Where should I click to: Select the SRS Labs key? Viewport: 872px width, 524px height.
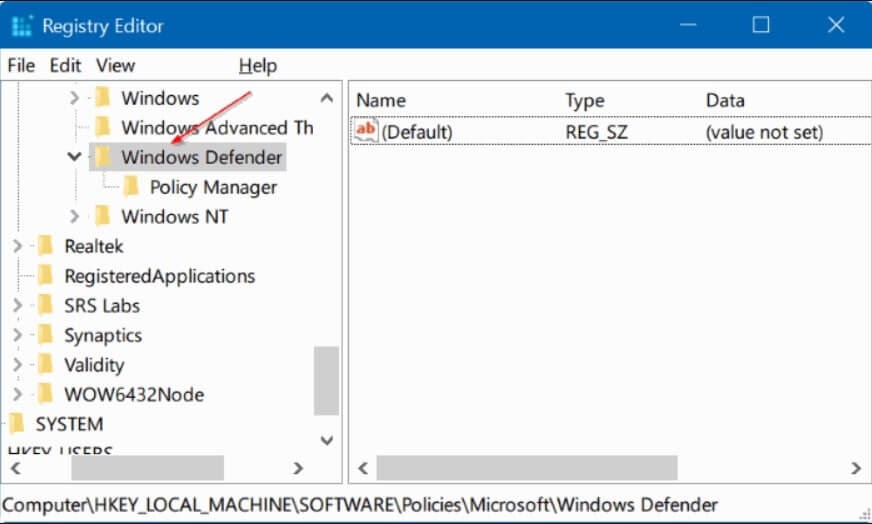point(102,305)
